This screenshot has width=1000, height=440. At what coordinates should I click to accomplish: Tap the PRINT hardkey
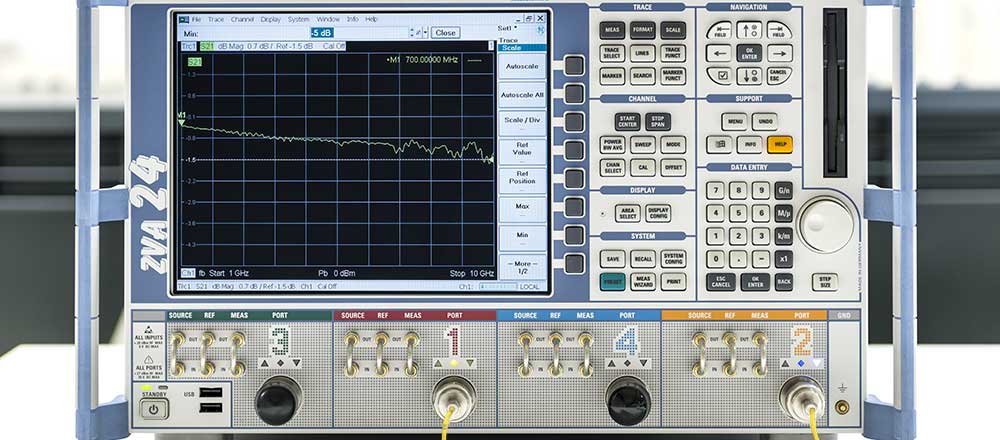click(x=673, y=282)
